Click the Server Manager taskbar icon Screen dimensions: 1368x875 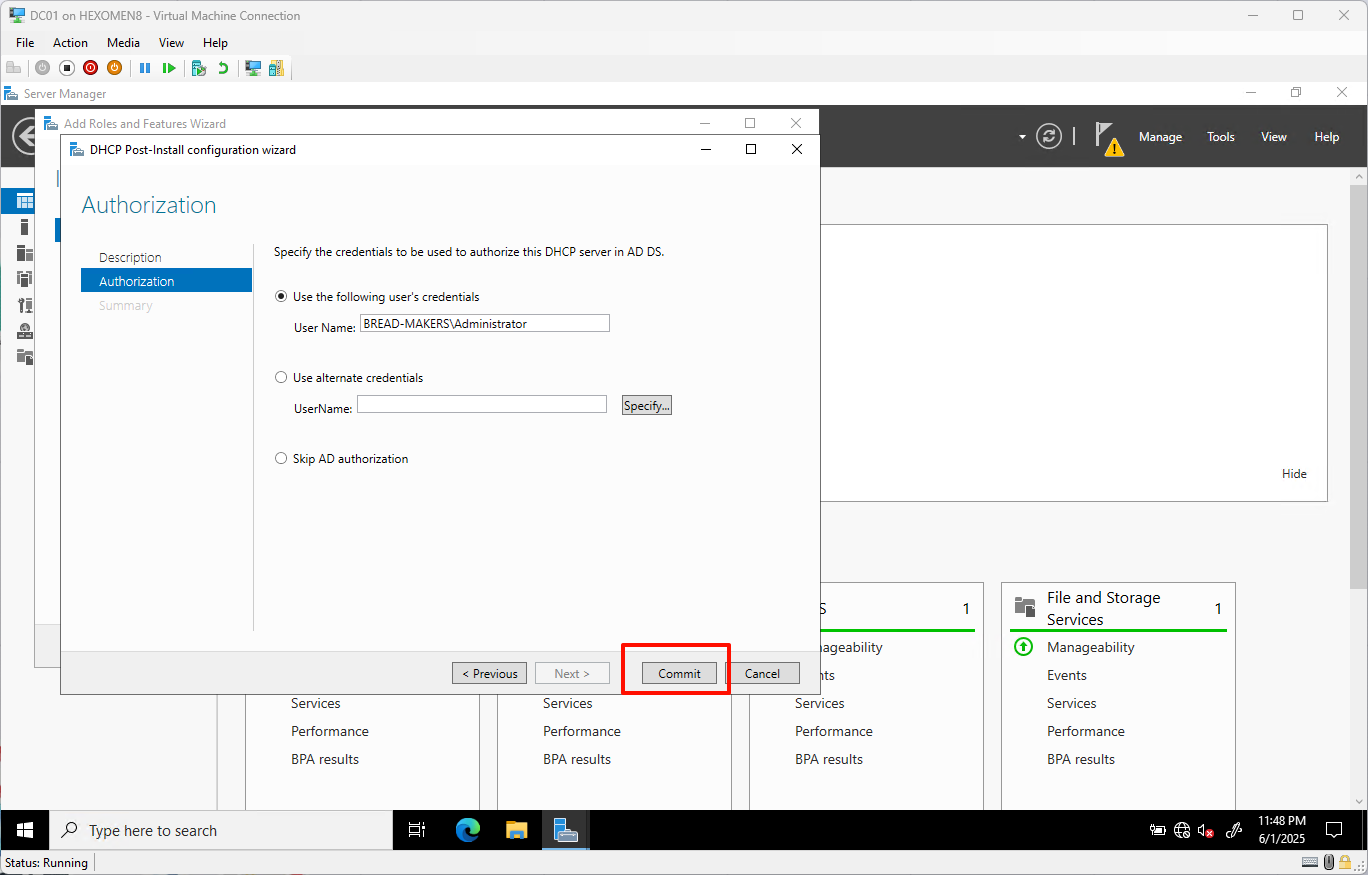566,830
